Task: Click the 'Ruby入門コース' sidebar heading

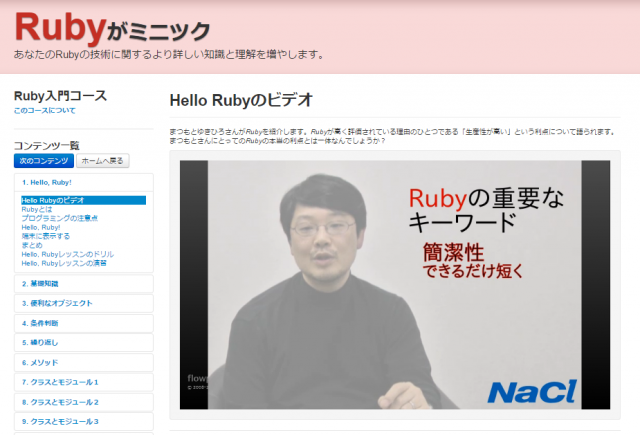Action: pyautogui.click(x=60, y=96)
